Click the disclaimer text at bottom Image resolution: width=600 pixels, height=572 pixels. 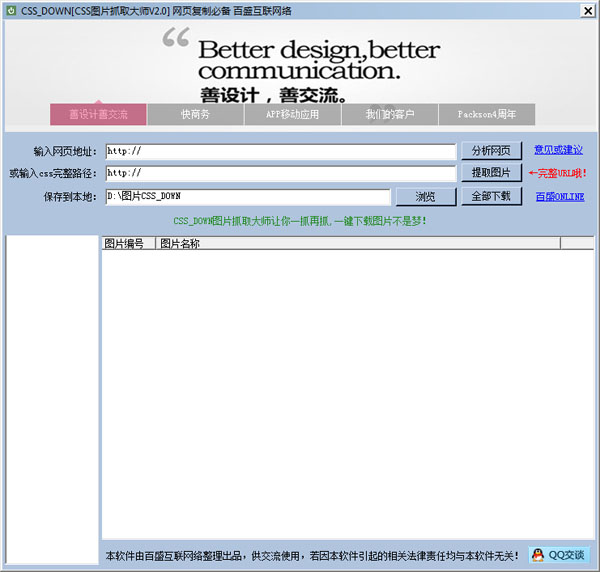pos(312,556)
